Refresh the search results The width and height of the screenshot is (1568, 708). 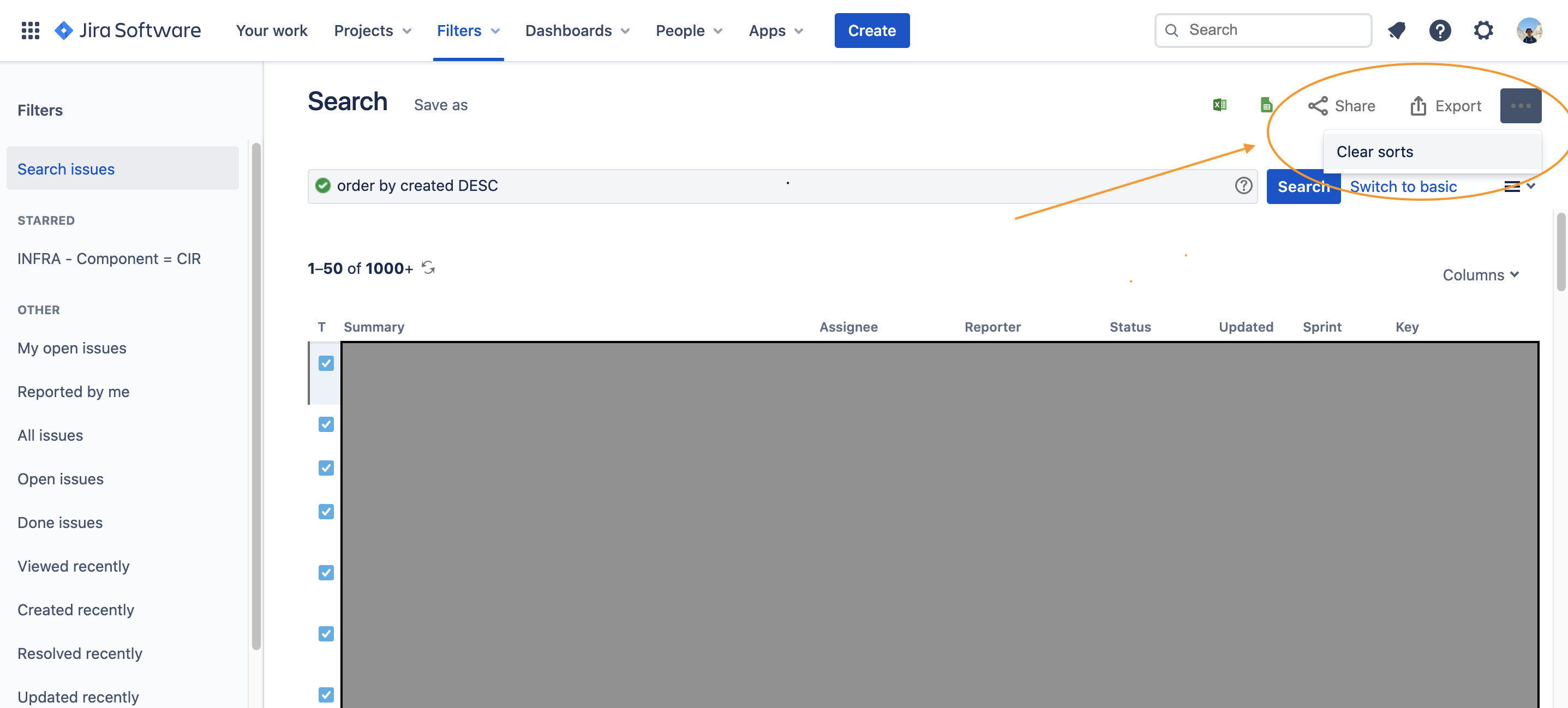coord(428,268)
